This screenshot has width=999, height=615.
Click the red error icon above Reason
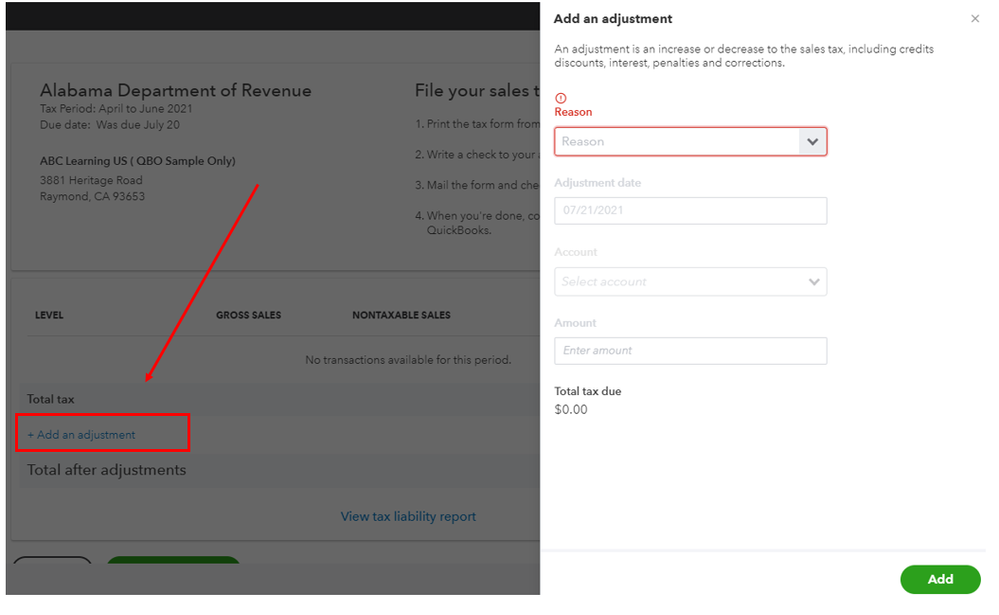pos(561,98)
